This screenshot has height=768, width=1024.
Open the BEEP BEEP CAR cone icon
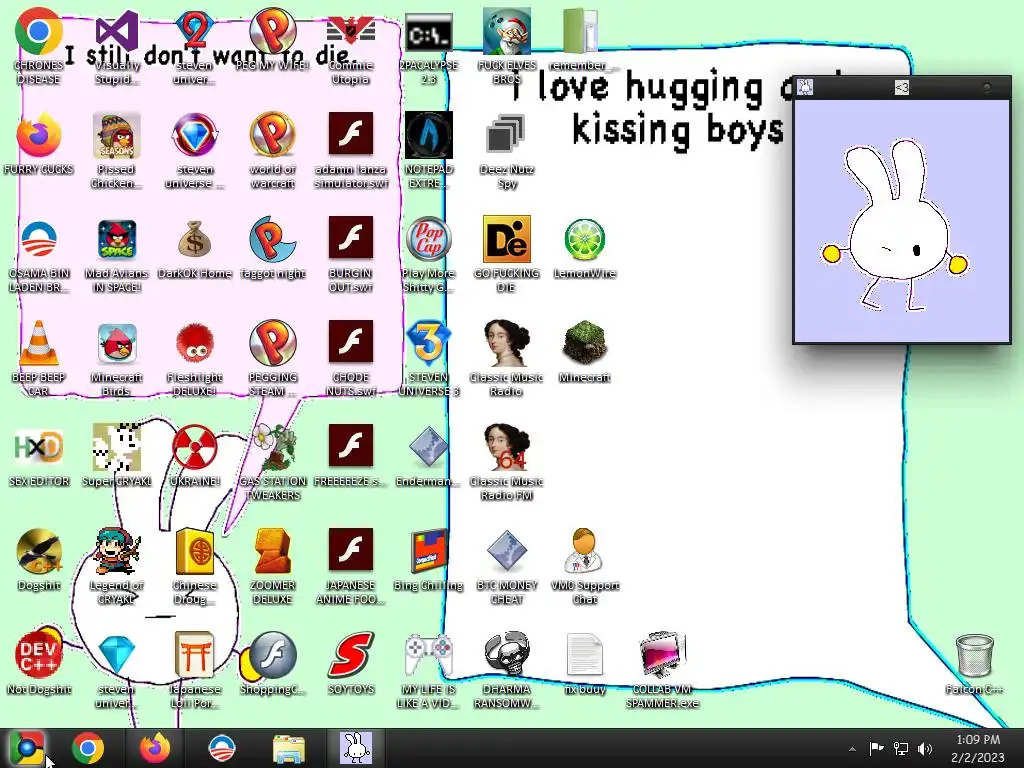[x=39, y=344]
